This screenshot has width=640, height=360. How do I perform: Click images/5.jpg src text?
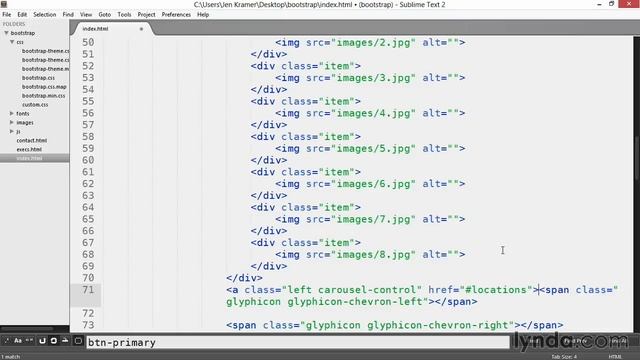[x=373, y=149]
